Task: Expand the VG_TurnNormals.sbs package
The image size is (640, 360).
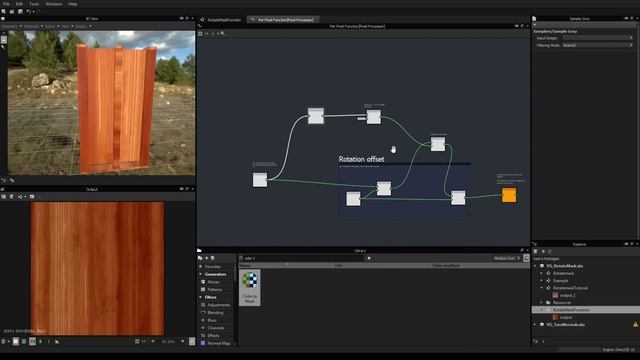Action: pyautogui.click(x=536, y=324)
